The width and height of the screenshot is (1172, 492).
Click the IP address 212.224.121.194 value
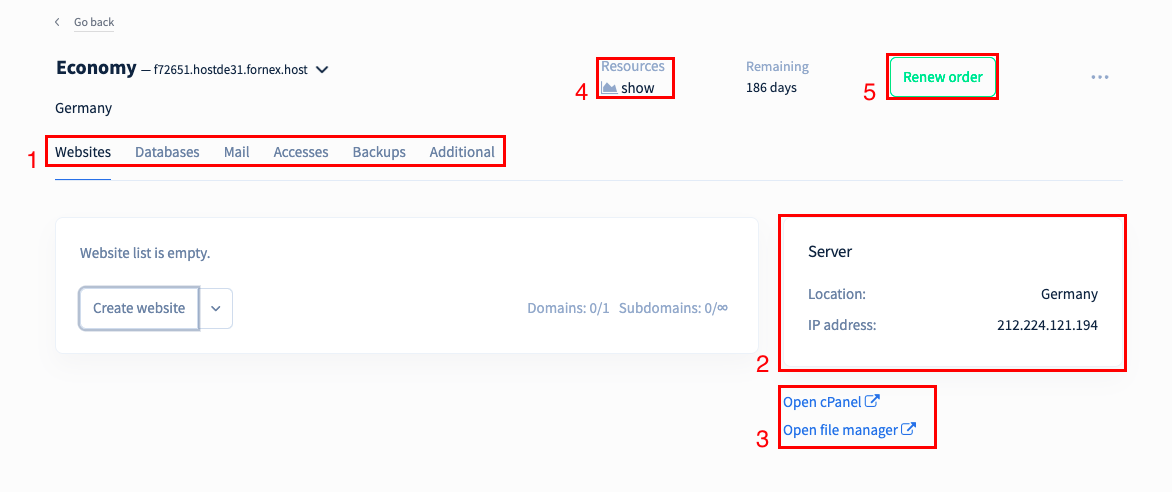pos(1047,326)
